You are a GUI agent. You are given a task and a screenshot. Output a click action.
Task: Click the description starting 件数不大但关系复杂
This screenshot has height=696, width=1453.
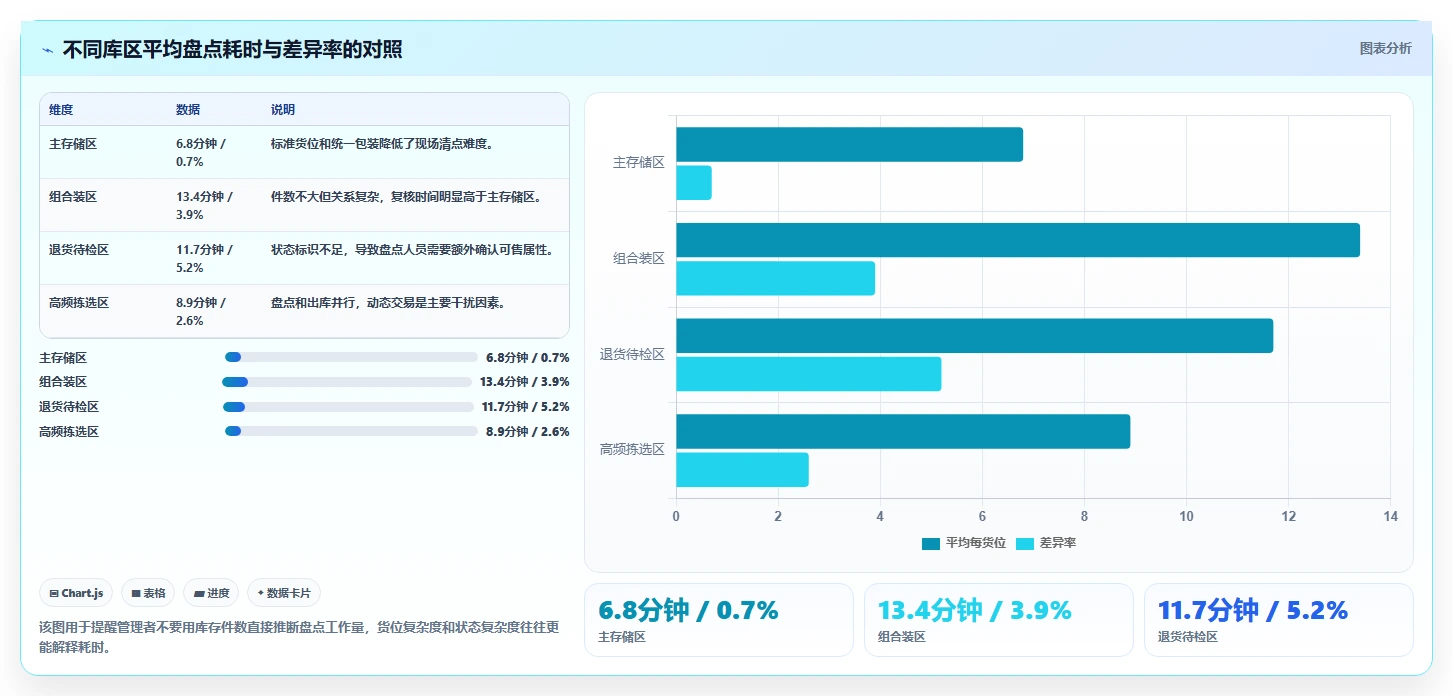(407, 197)
